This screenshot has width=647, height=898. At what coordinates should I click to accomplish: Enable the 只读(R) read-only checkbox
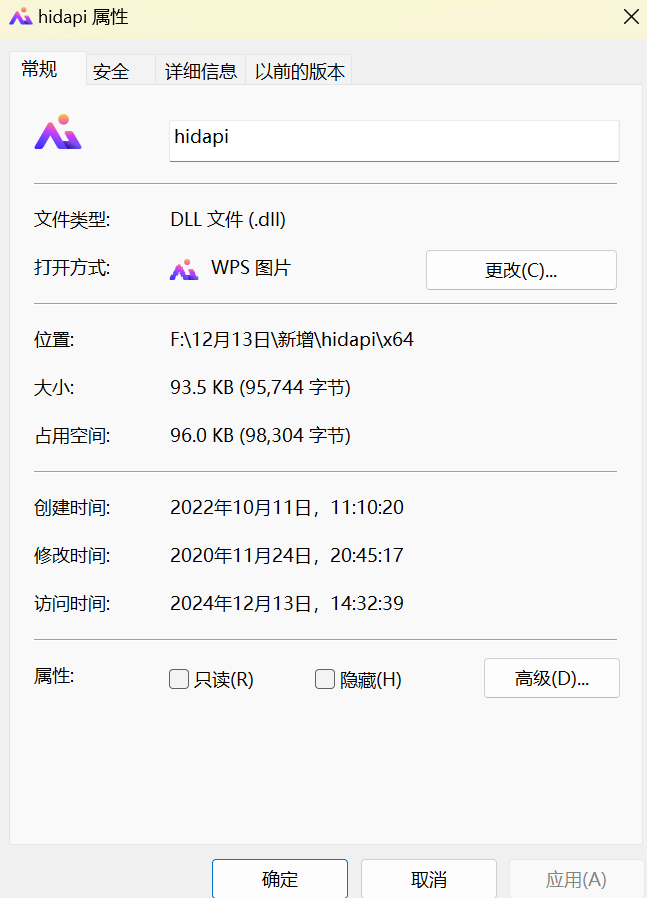click(x=178, y=679)
